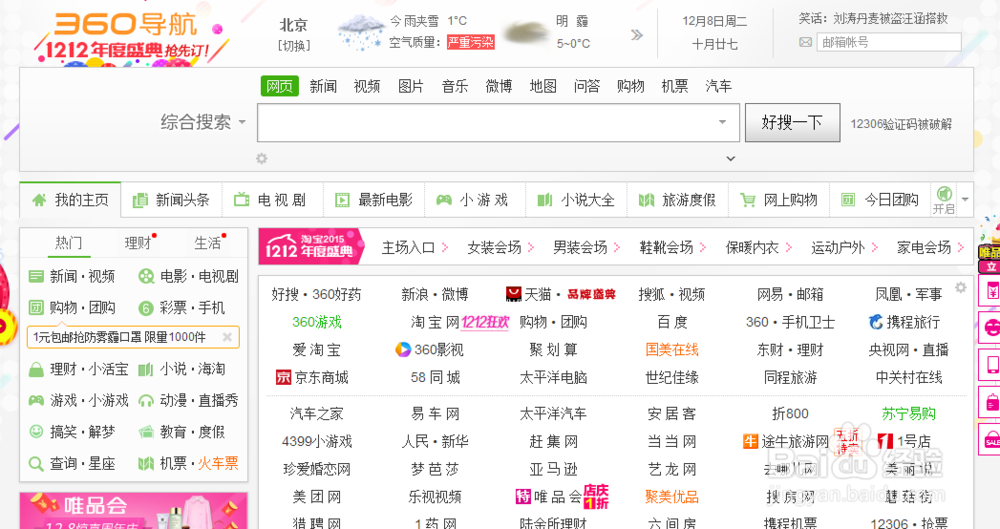Open the search box suggestion dropdown arrow
The width and height of the screenshot is (1000, 529).
[x=723, y=122]
